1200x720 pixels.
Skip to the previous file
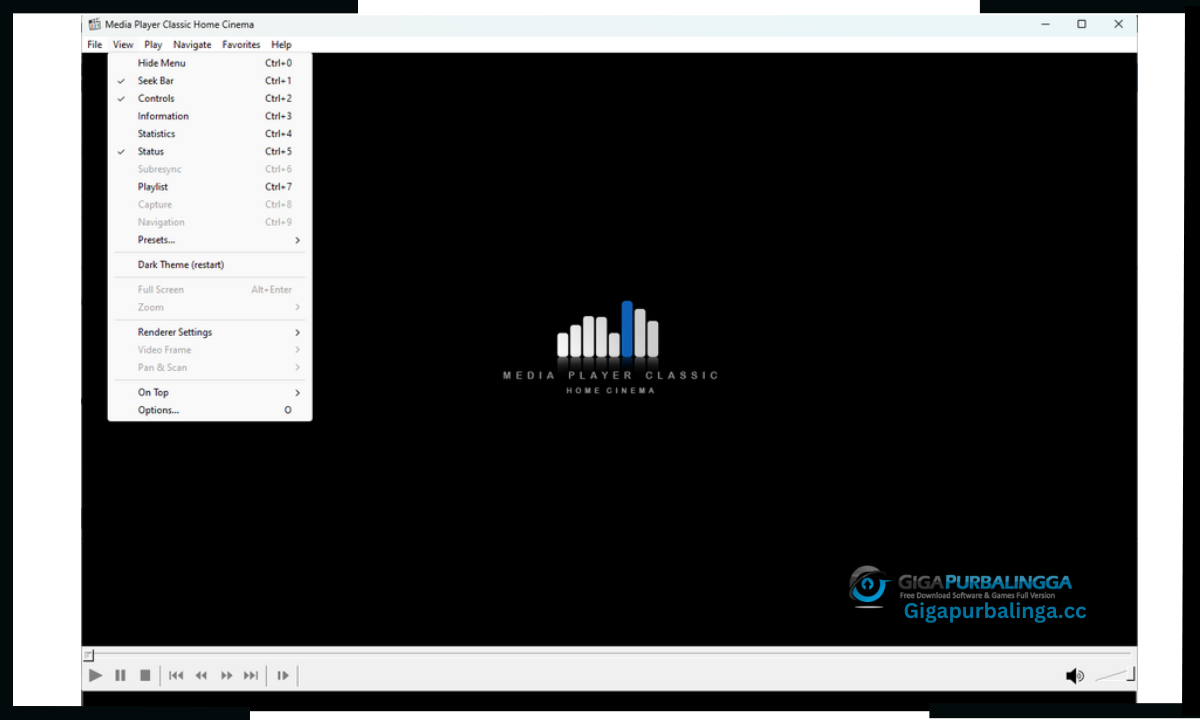[x=176, y=676]
